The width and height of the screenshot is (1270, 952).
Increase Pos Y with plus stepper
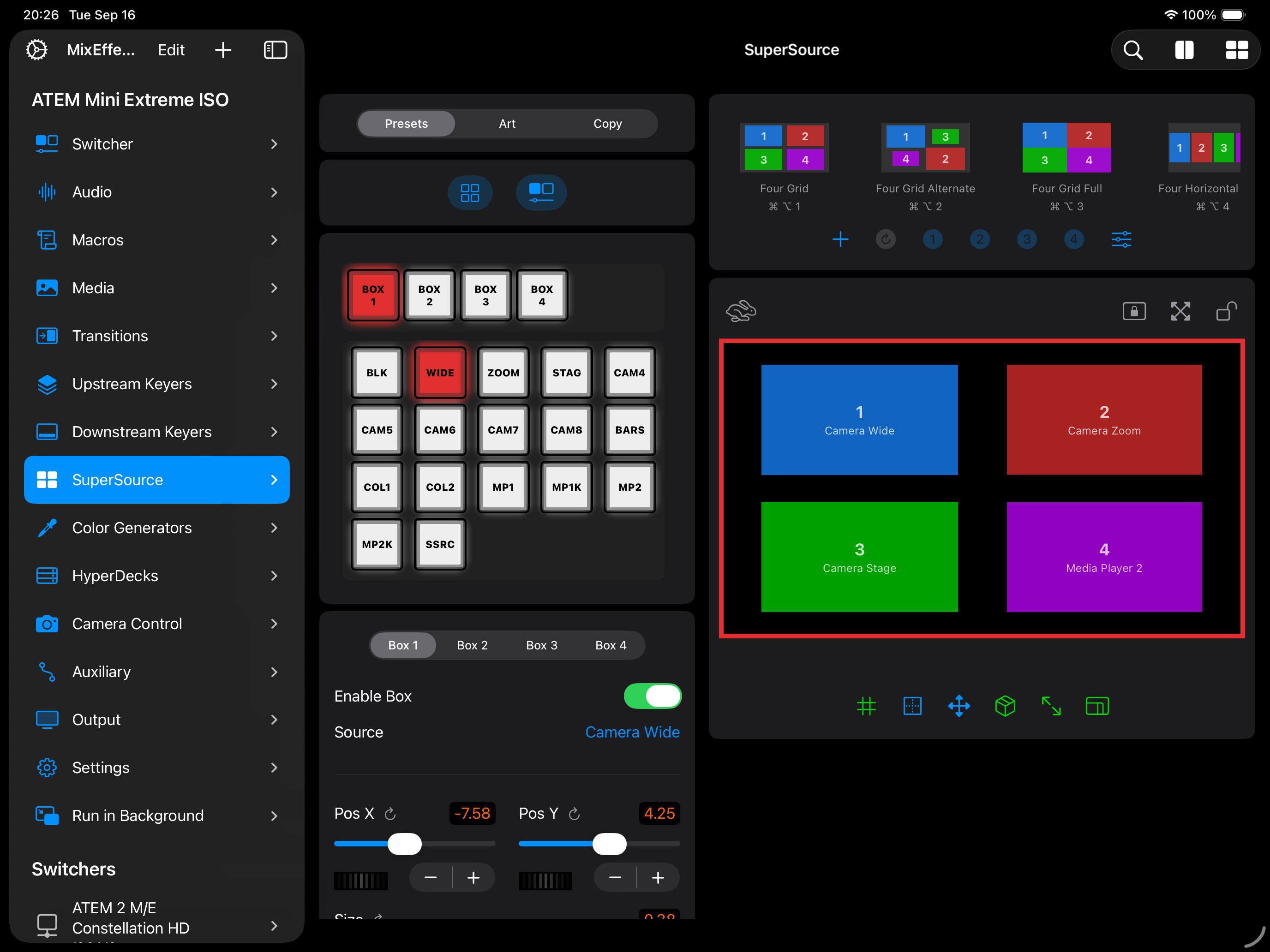point(658,877)
